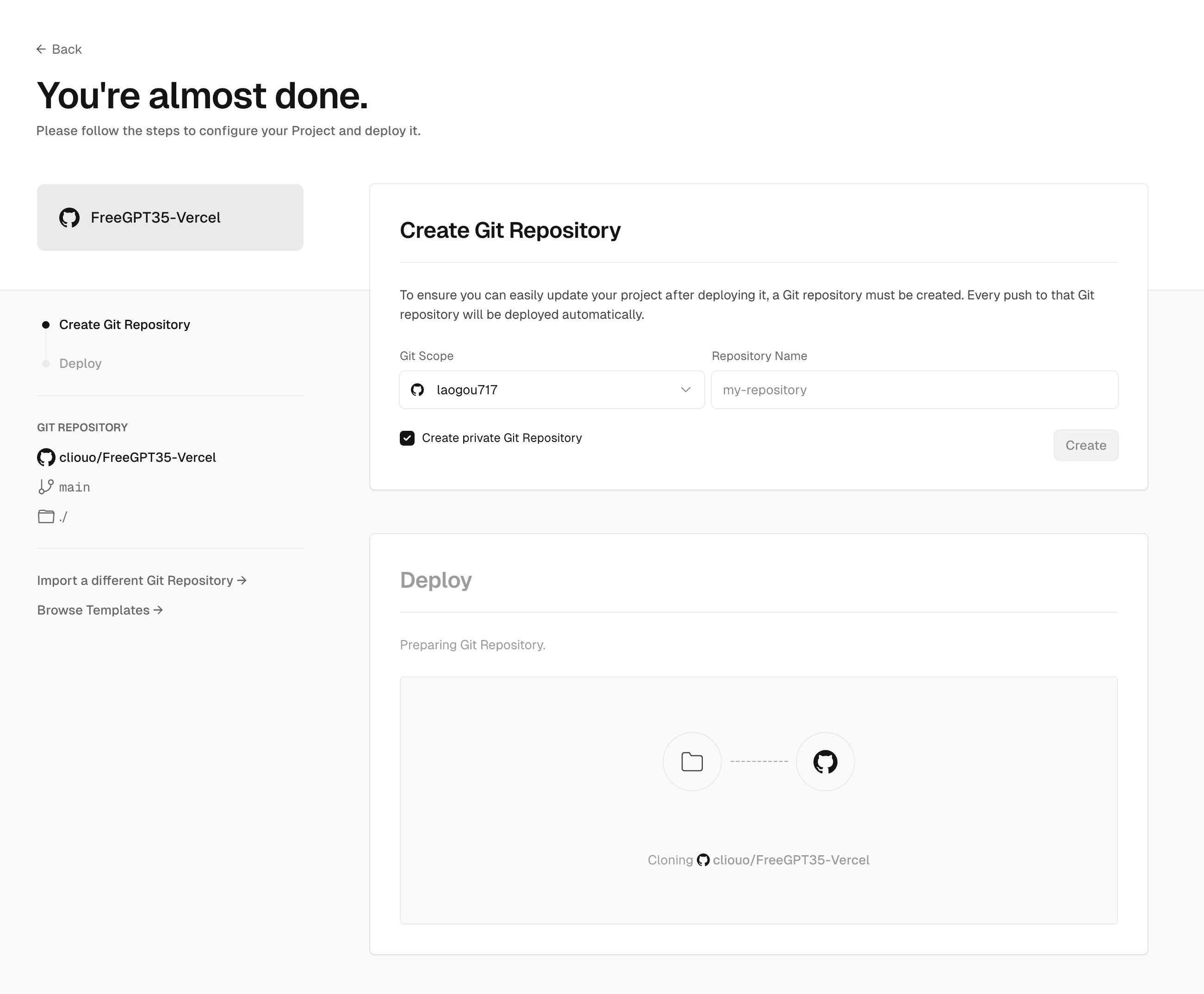Select the Create Git Repository step
Viewport: 1204px width, 994px height.
[124, 325]
